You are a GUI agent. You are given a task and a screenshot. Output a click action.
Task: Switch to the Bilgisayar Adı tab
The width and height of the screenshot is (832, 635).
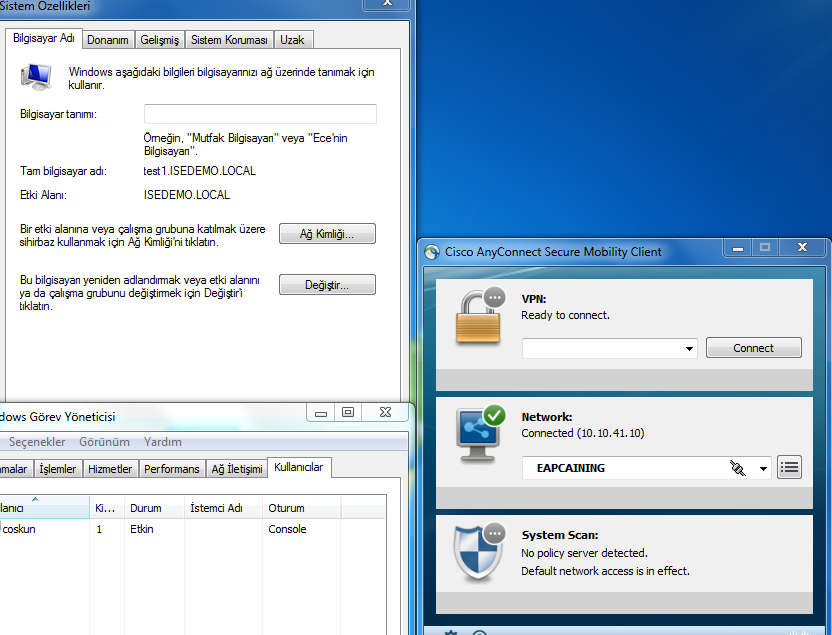point(44,38)
